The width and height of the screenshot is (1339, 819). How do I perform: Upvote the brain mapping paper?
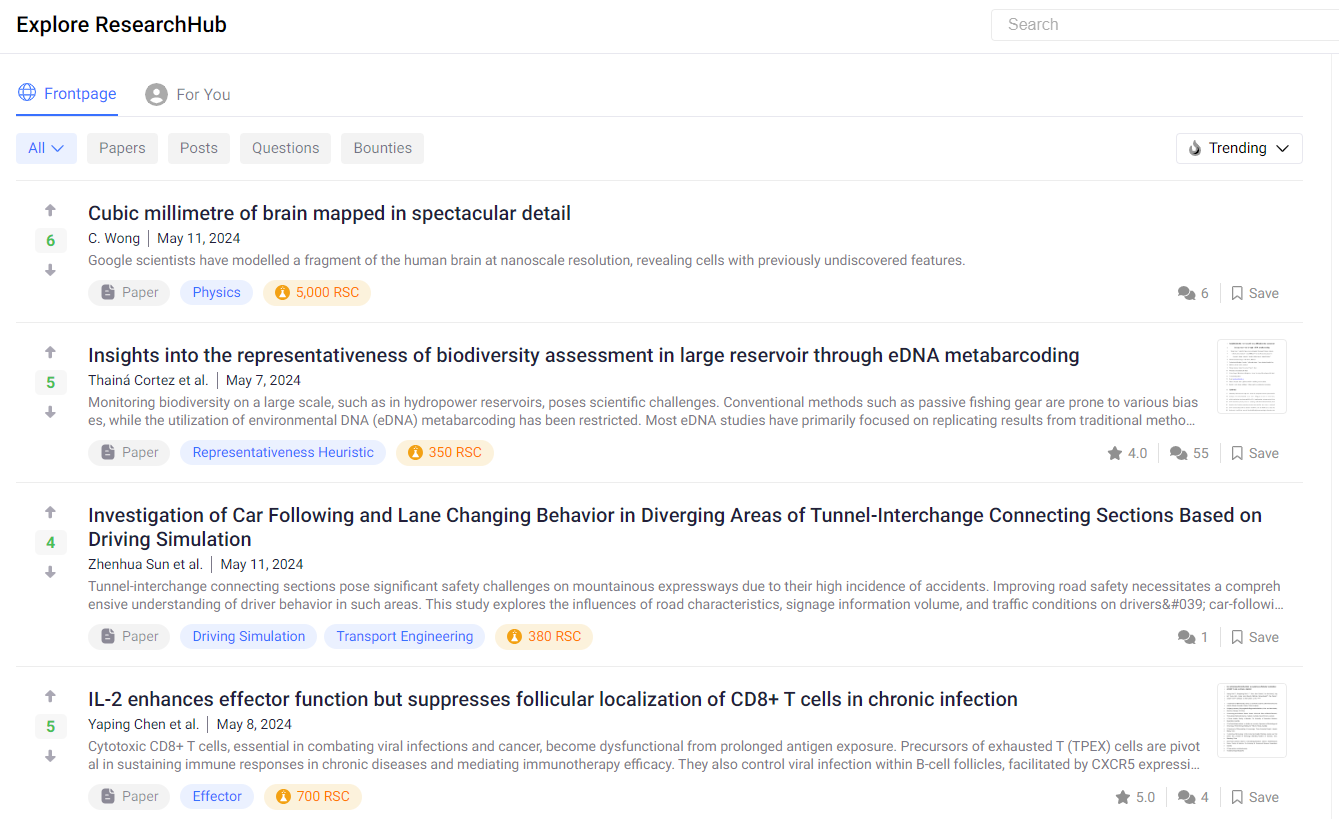(x=50, y=211)
